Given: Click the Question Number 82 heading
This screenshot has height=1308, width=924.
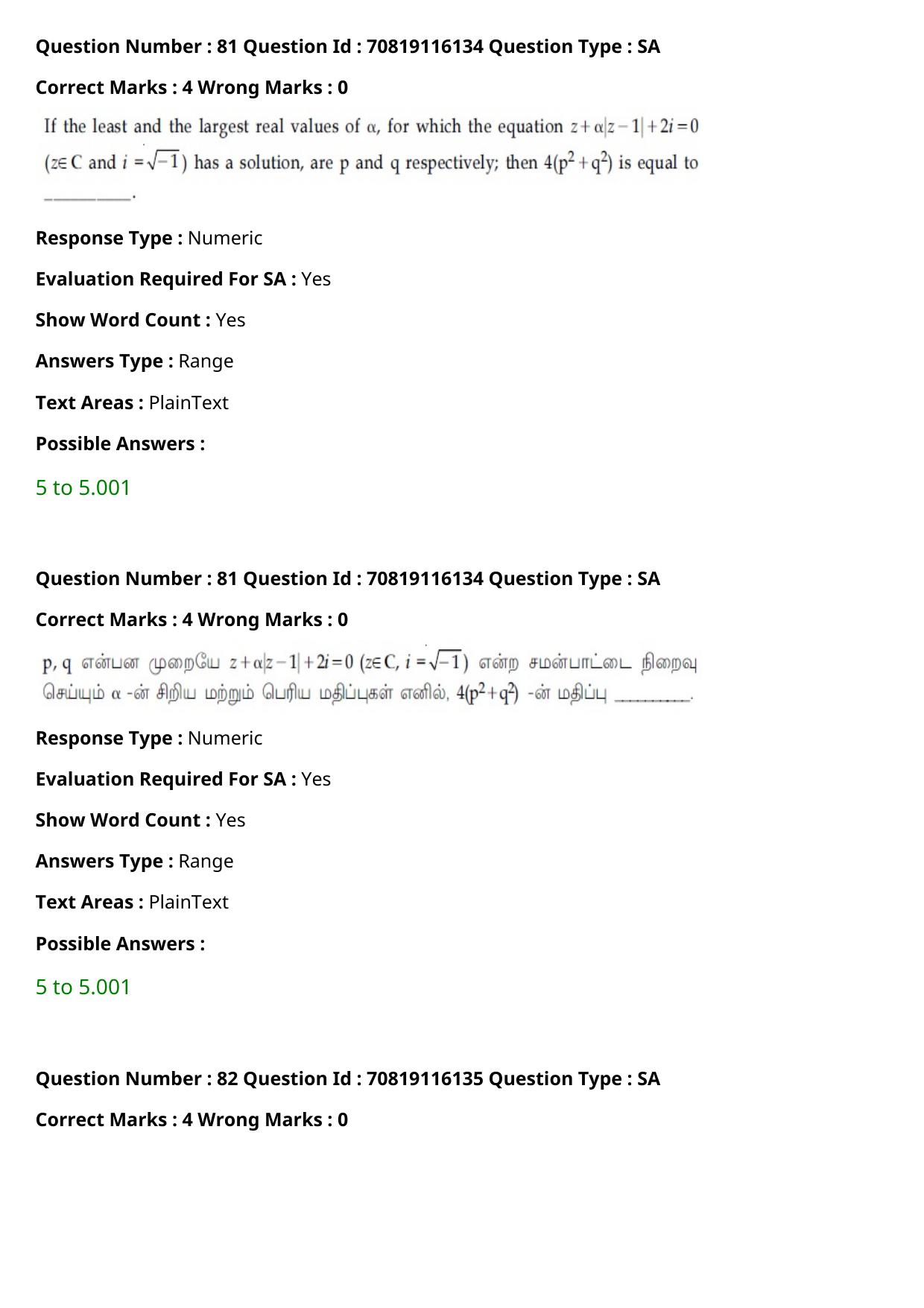Looking at the screenshot, I should point(348,1078).
